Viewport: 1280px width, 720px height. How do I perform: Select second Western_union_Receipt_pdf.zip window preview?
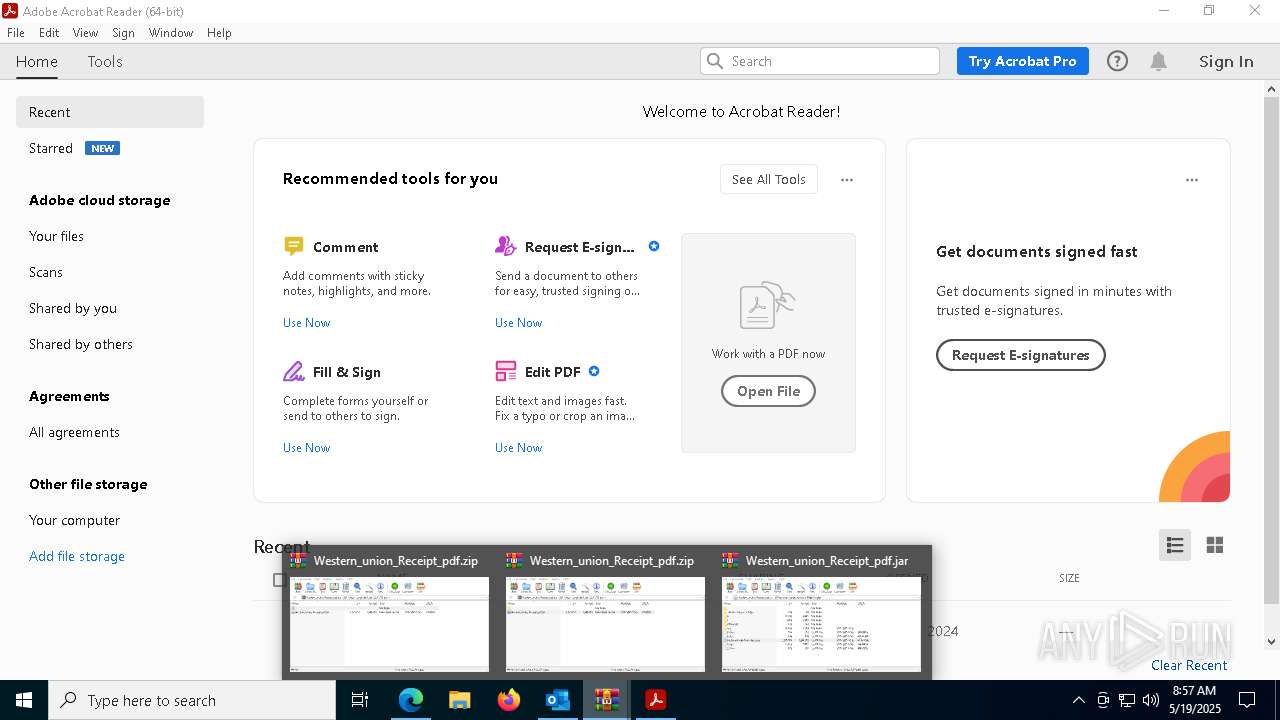click(605, 613)
